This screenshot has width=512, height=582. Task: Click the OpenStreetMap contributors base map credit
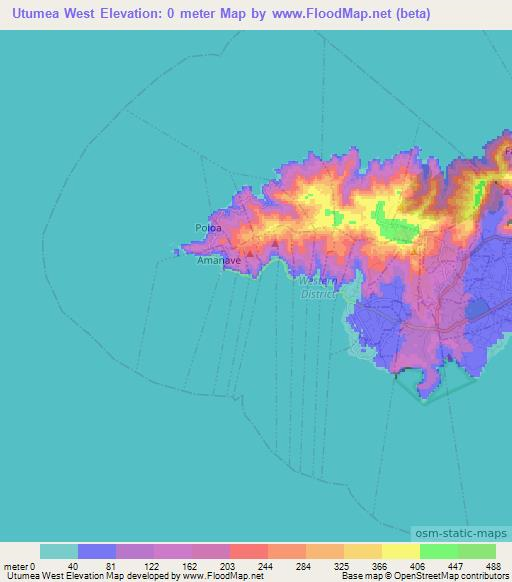(x=425, y=576)
